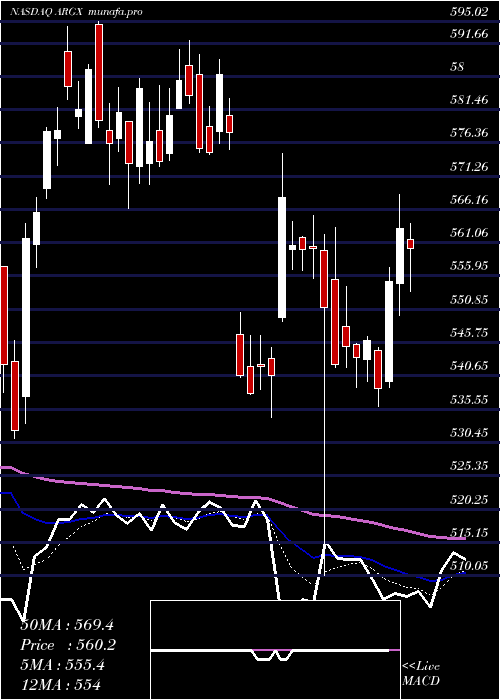Select the 566.16 axis value
This screenshot has width=500, height=700.
tap(468, 199)
